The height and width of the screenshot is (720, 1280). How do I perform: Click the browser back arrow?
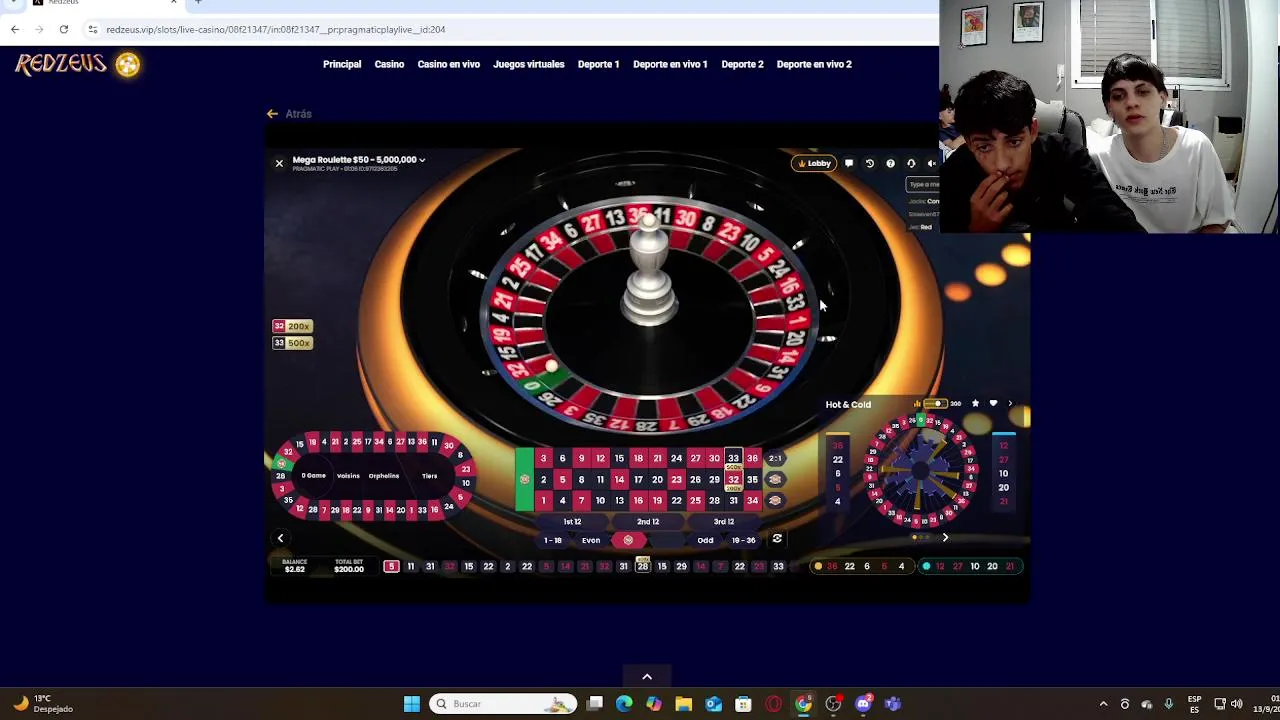(15, 29)
